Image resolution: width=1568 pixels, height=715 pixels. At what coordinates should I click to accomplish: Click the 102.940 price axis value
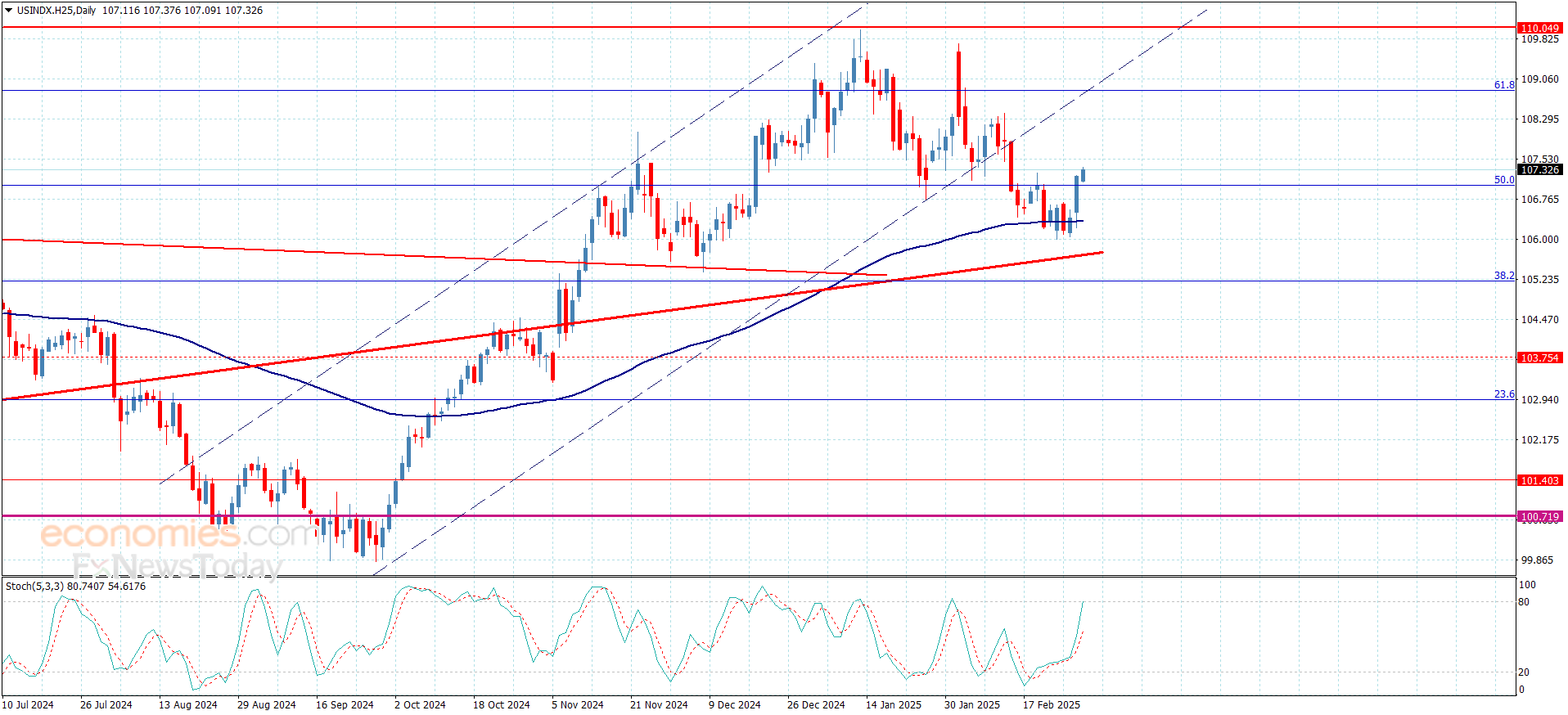click(1539, 400)
